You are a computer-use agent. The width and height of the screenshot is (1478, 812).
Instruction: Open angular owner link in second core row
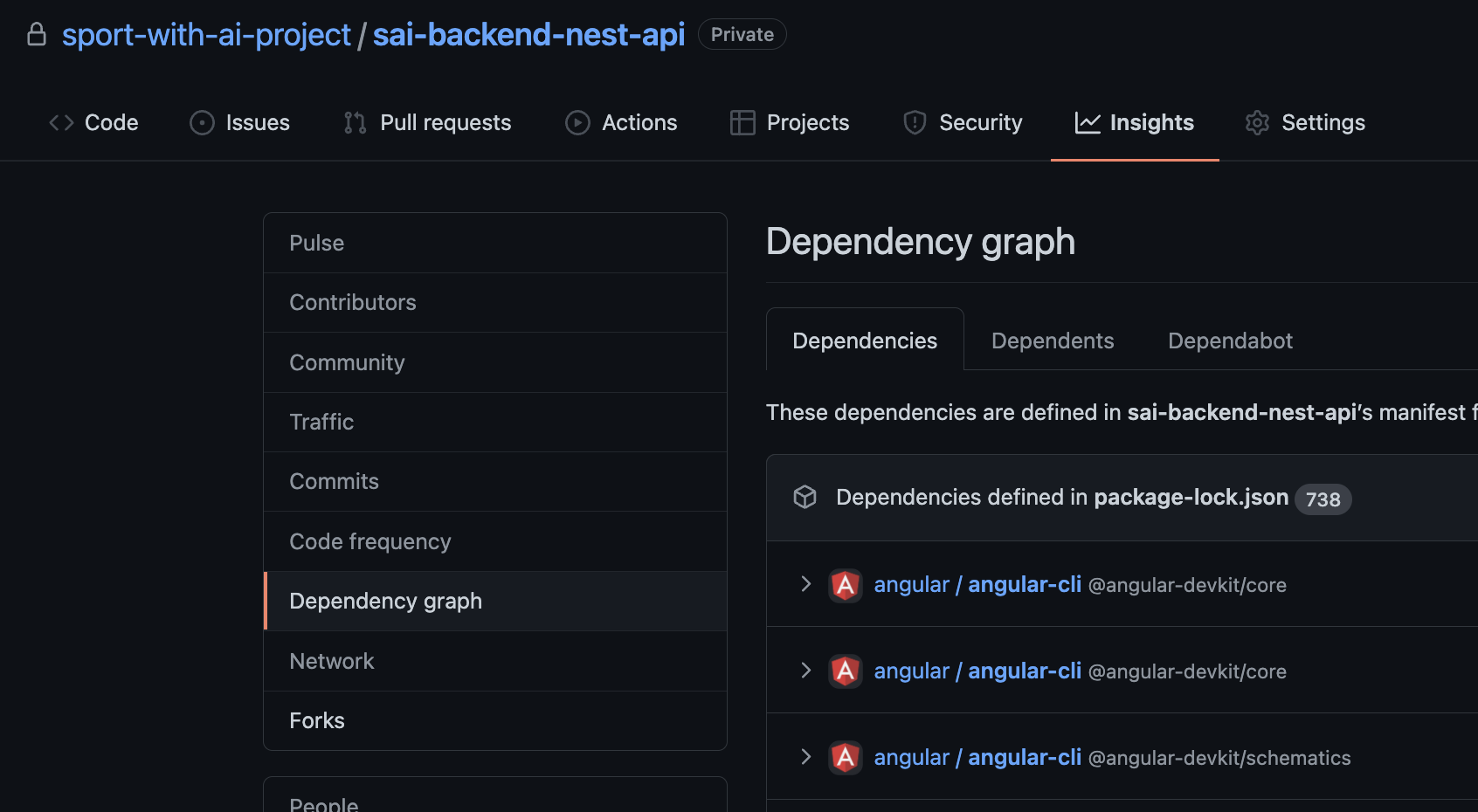click(x=911, y=671)
